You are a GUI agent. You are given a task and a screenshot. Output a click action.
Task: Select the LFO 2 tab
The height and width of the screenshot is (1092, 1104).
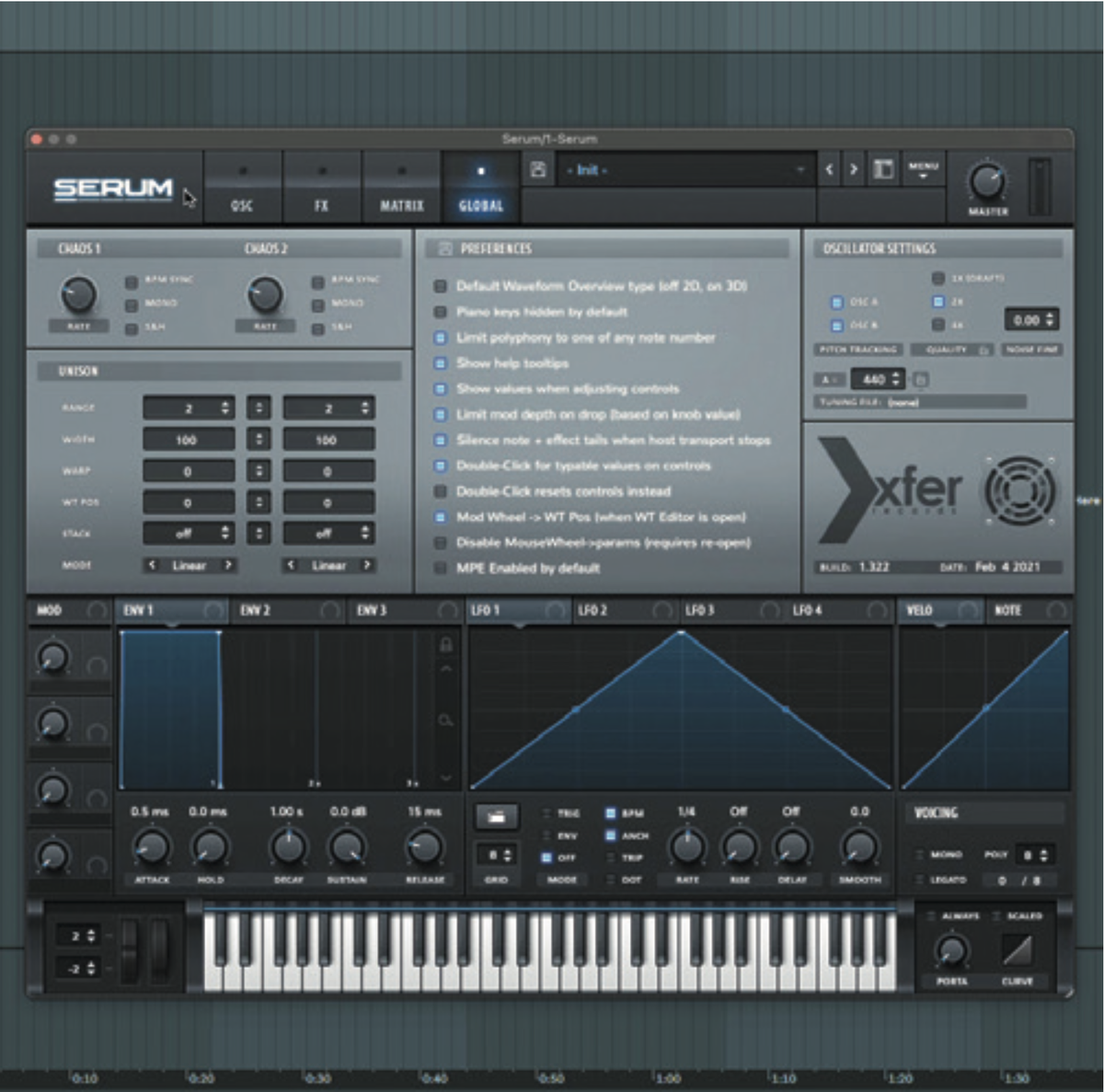(626, 610)
